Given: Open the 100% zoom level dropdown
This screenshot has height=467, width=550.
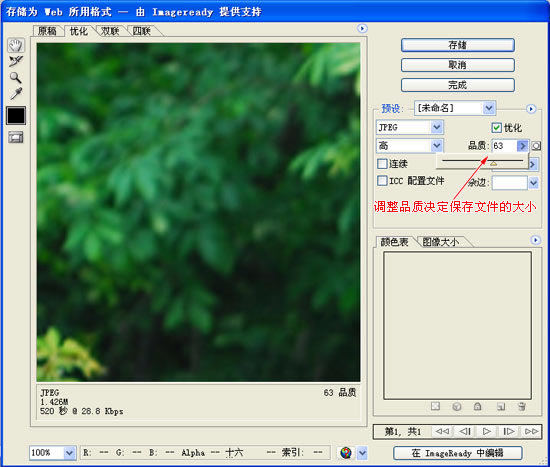Looking at the screenshot, I should pos(53,453).
